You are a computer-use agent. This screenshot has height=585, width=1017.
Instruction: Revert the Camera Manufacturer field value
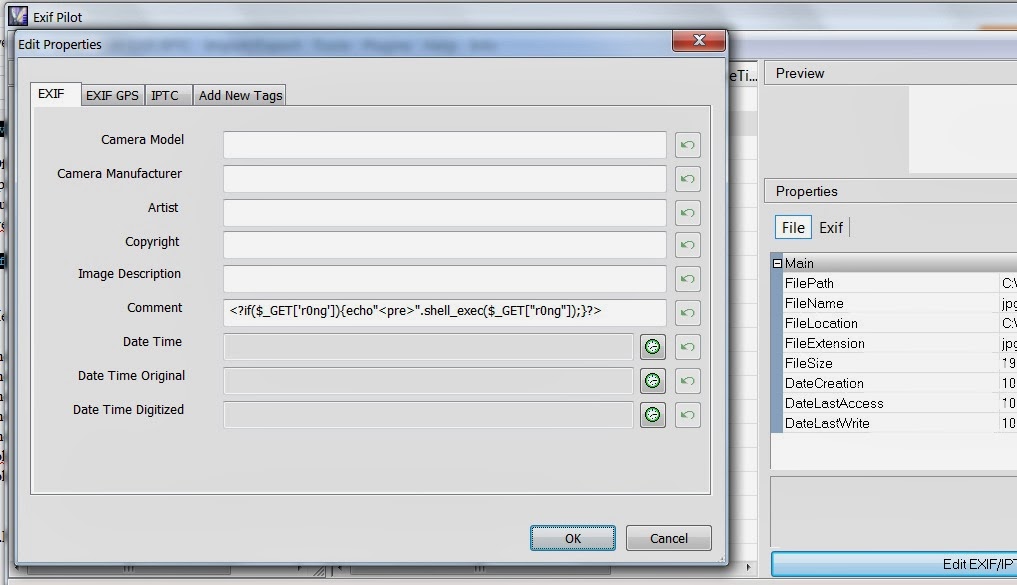[688, 179]
